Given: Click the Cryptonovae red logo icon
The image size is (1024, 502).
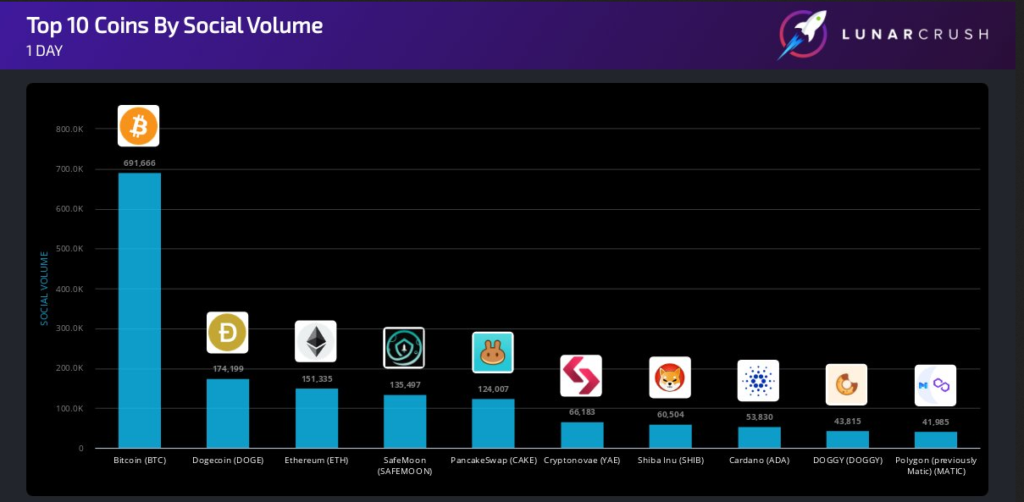Looking at the screenshot, I should (x=581, y=375).
